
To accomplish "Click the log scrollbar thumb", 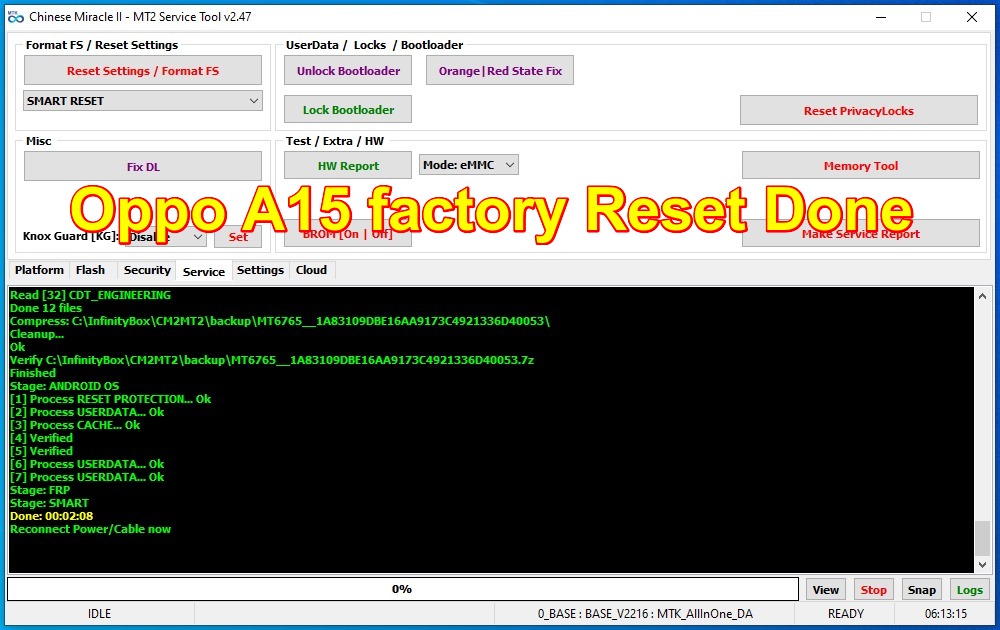I will pyautogui.click(x=982, y=539).
